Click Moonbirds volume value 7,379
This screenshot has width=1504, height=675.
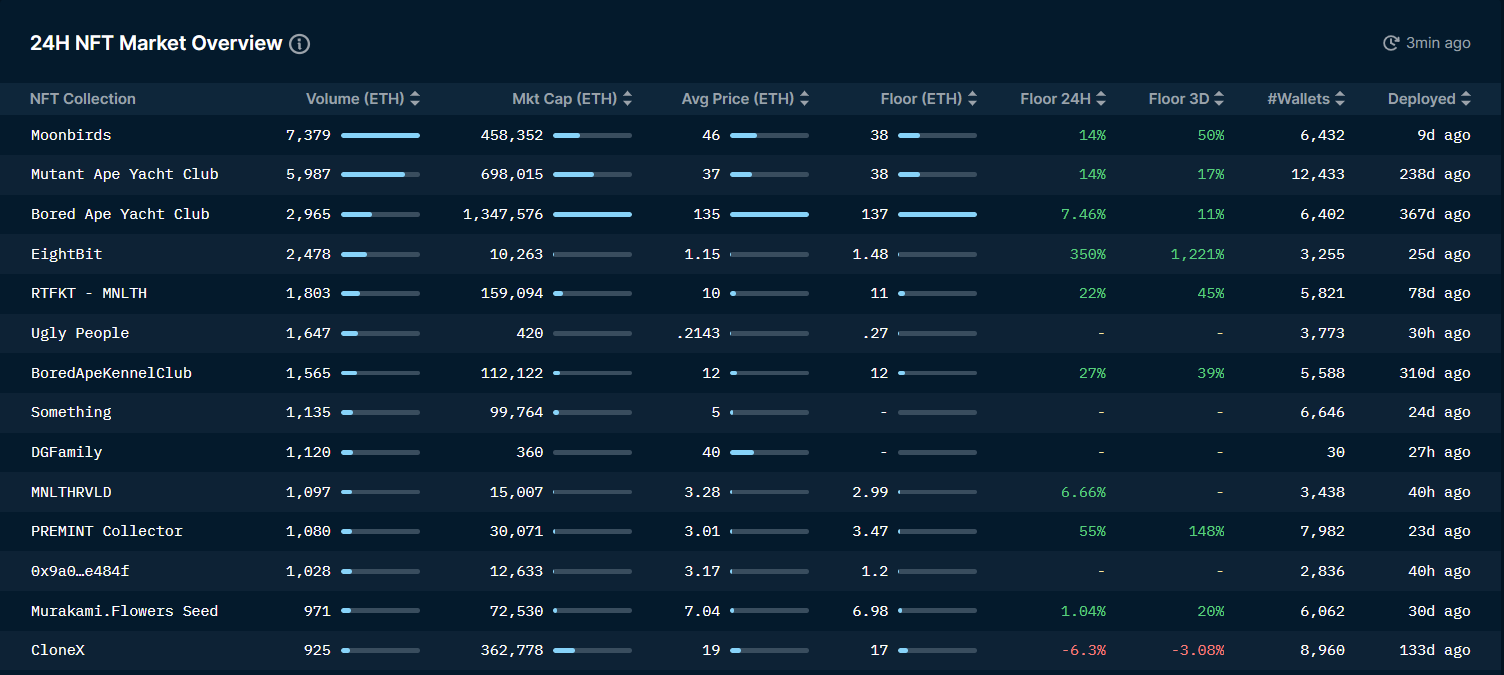(x=308, y=135)
